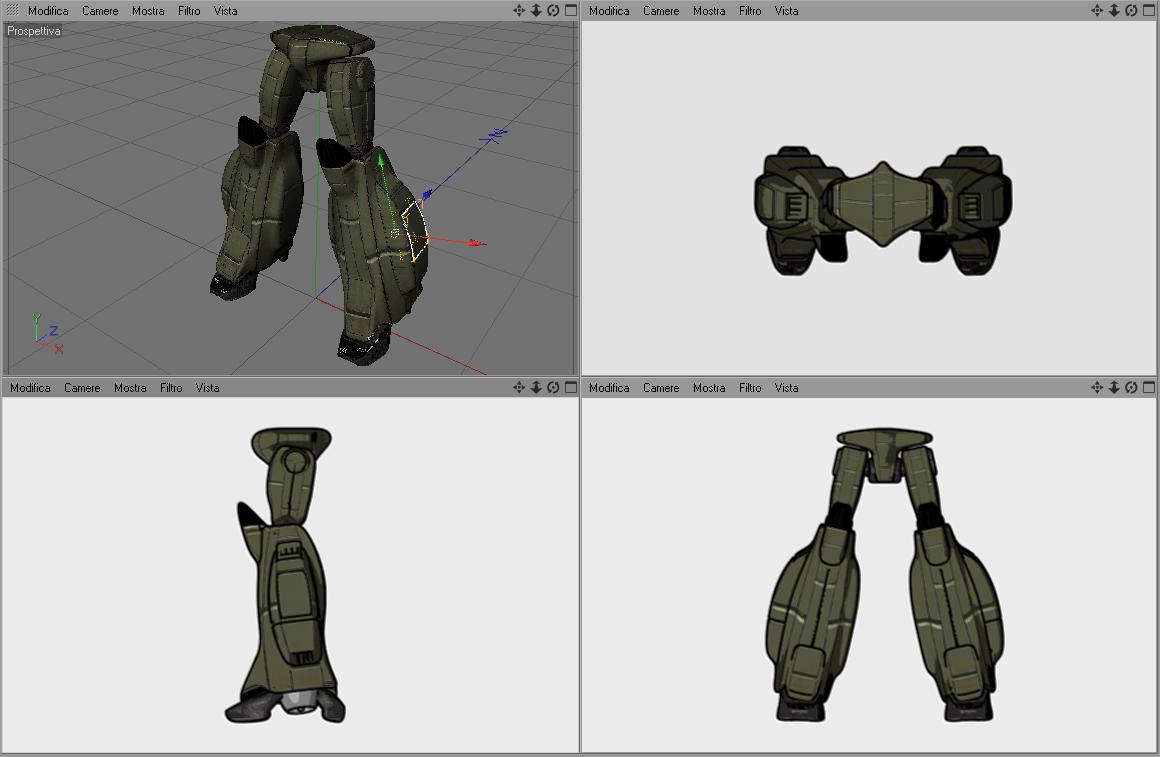Toggle maximize view icon in Prospettiva viewport
Viewport: 1160px width, 757px height.
click(571, 10)
